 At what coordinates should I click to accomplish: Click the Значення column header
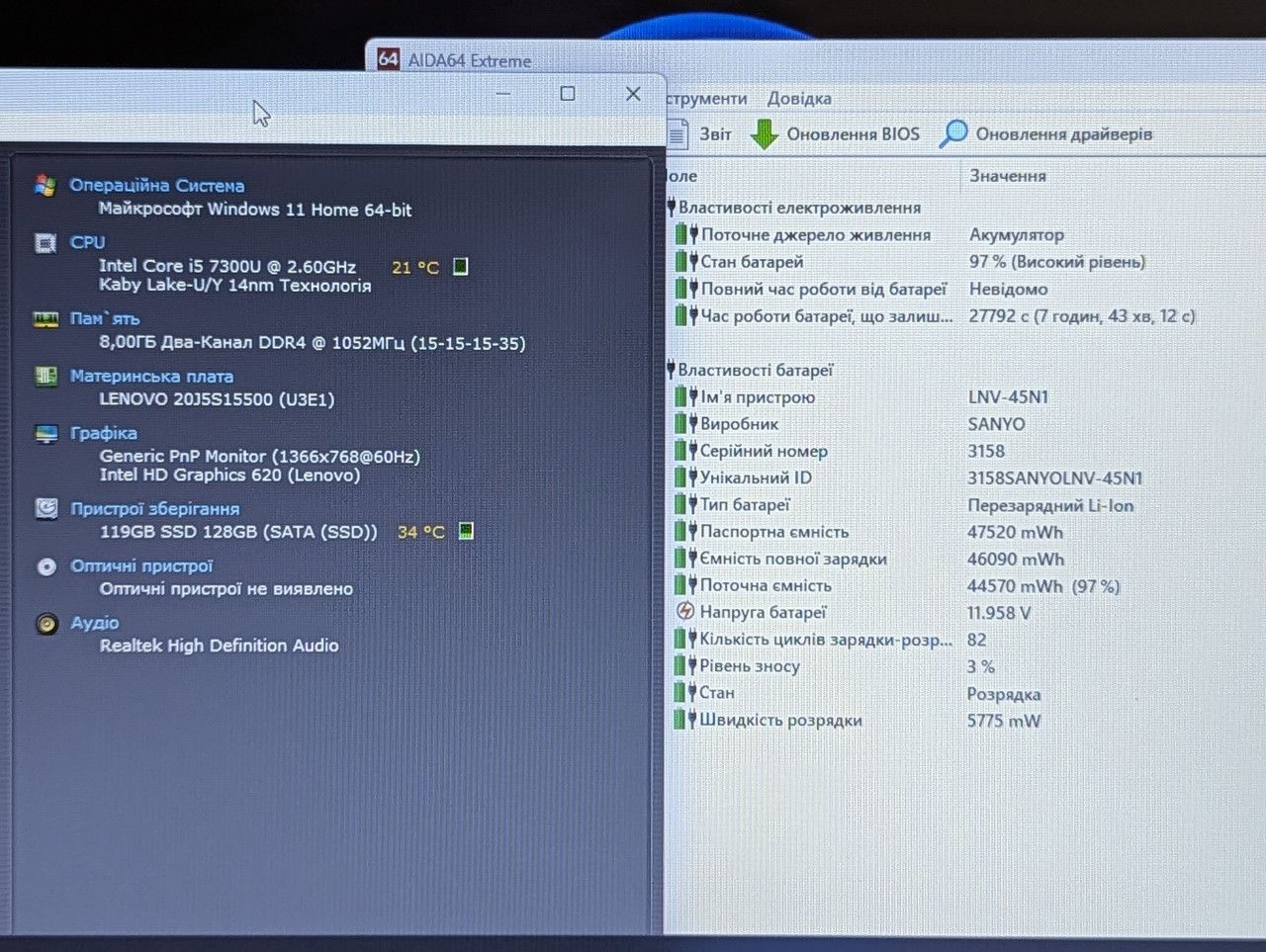(x=1008, y=175)
